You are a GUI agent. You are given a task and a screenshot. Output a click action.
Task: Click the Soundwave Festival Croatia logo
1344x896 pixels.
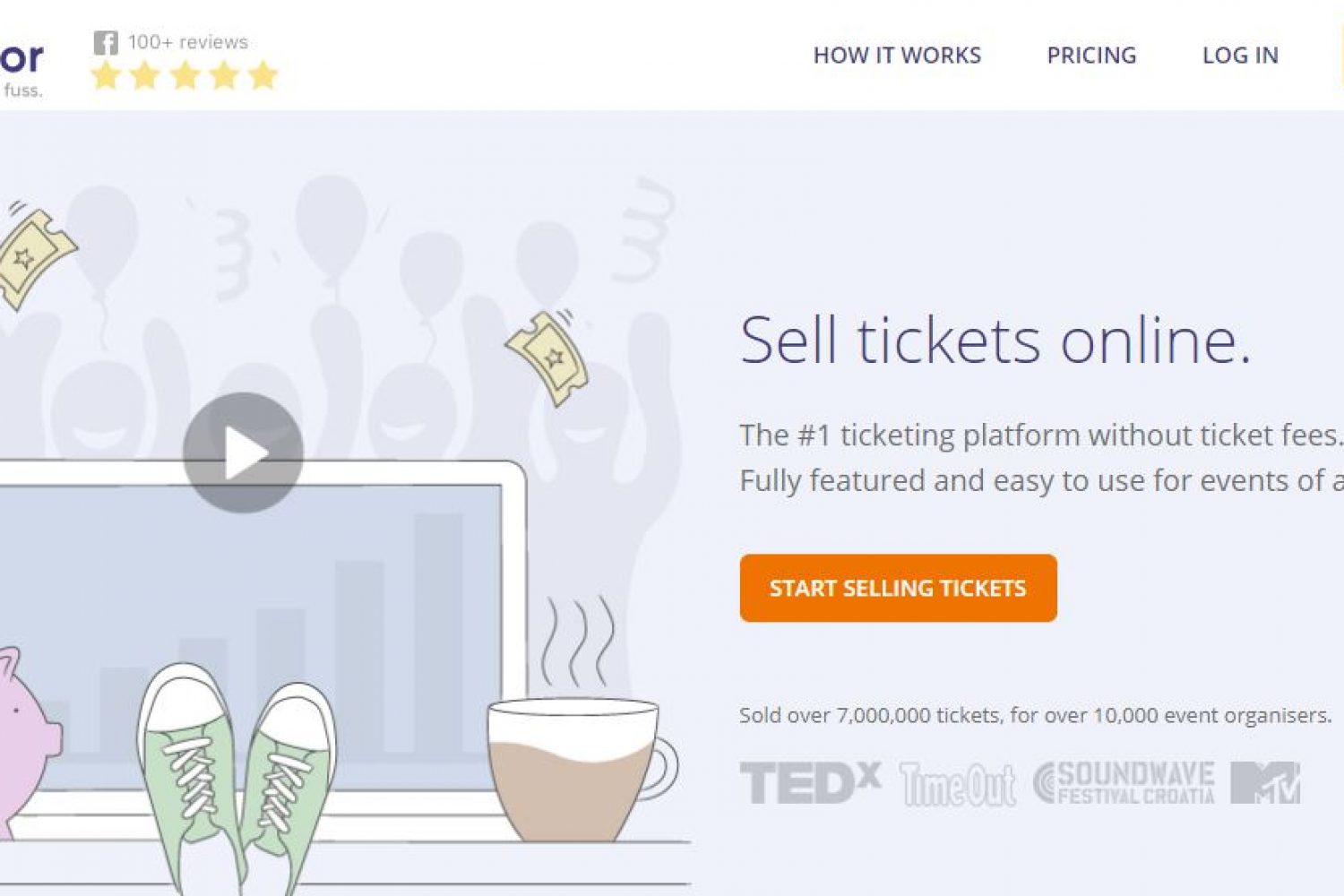[1124, 783]
